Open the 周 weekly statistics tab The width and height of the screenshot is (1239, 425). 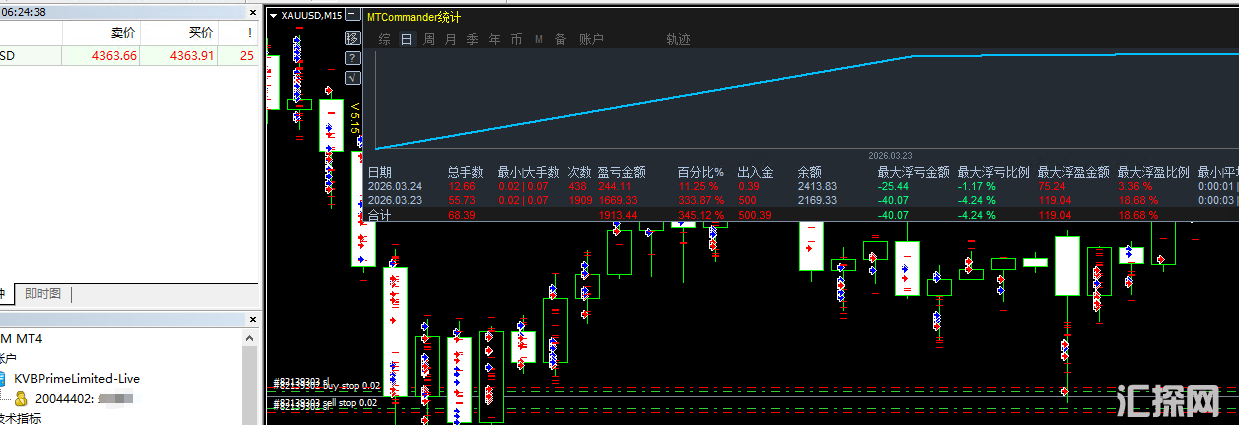coord(428,39)
